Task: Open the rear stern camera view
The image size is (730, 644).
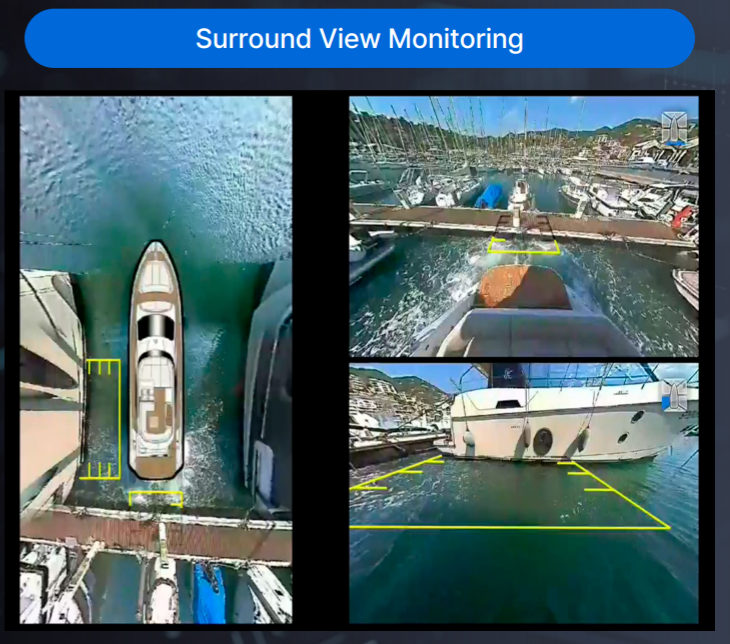Action: [x=524, y=226]
